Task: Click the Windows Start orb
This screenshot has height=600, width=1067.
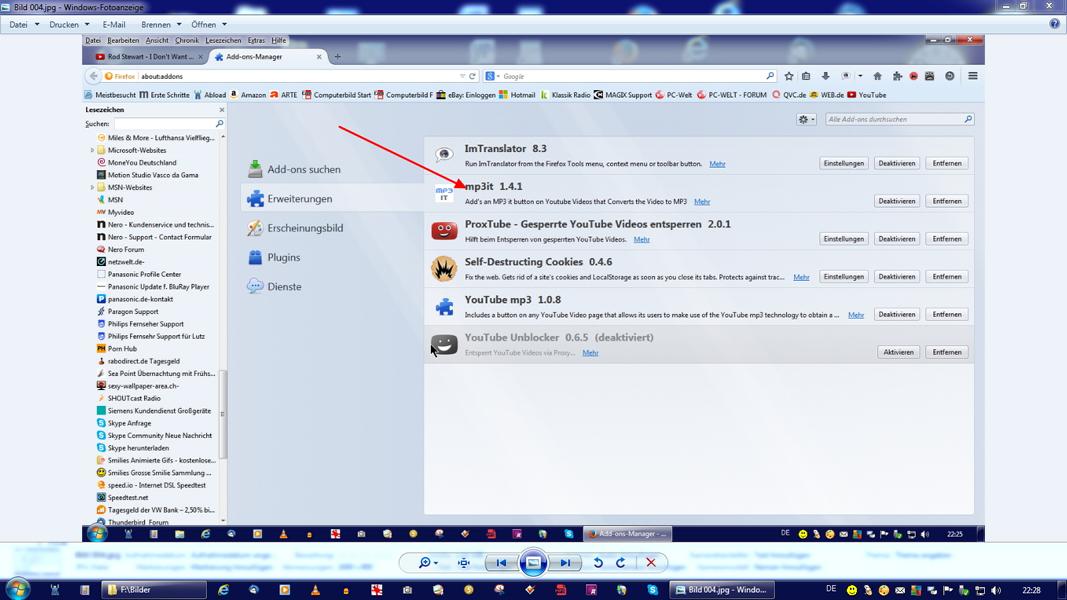Action: click(17, 589)
